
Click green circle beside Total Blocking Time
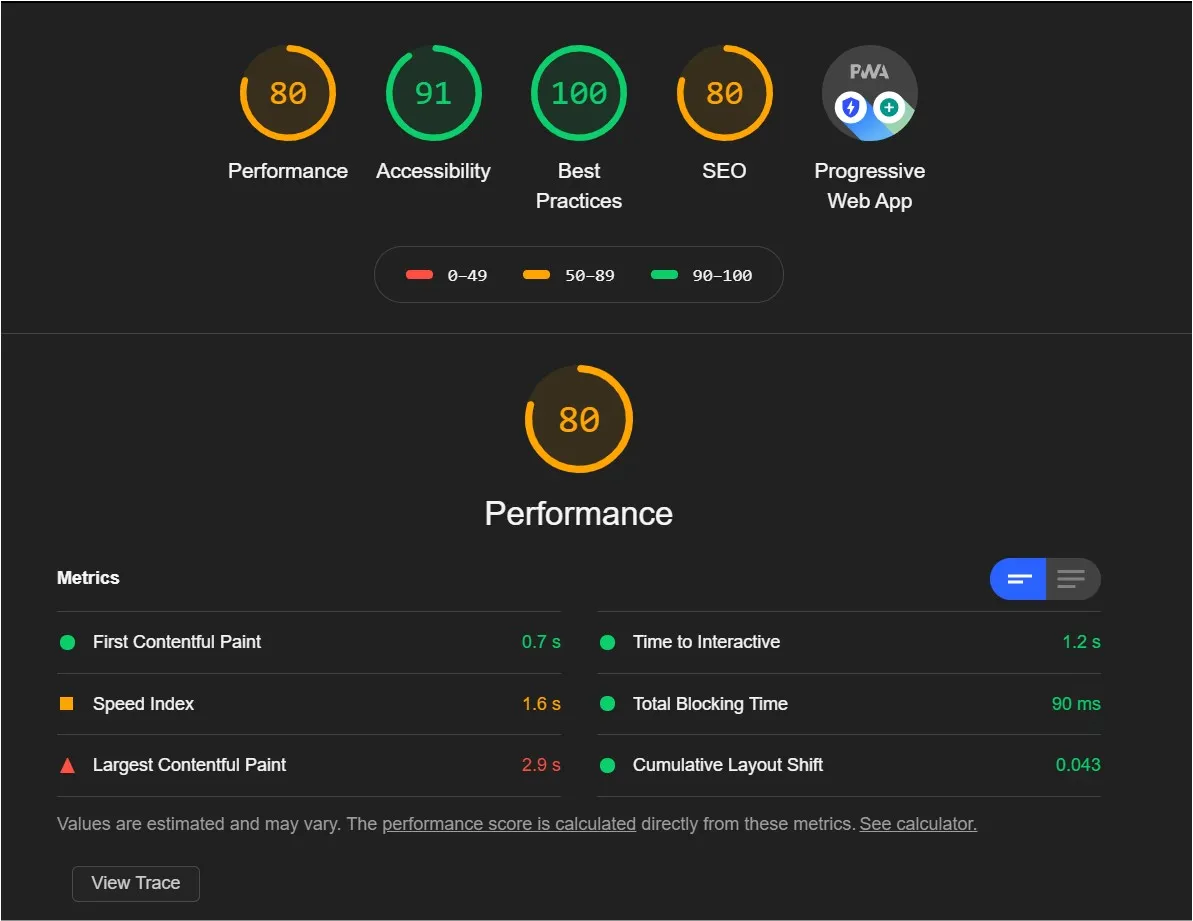pos(607,703)
